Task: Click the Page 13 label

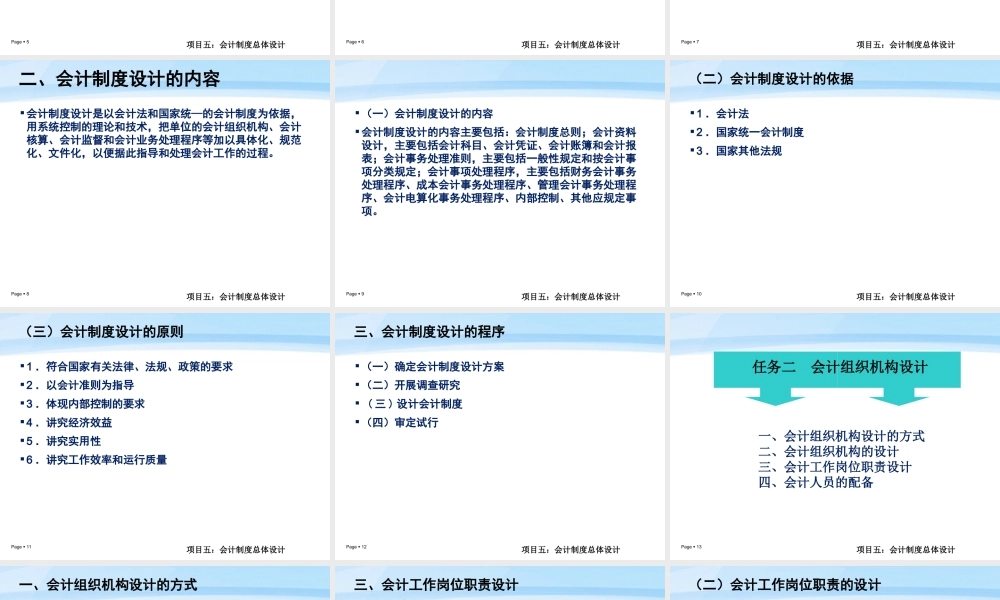Action: (x=691, y=547)
